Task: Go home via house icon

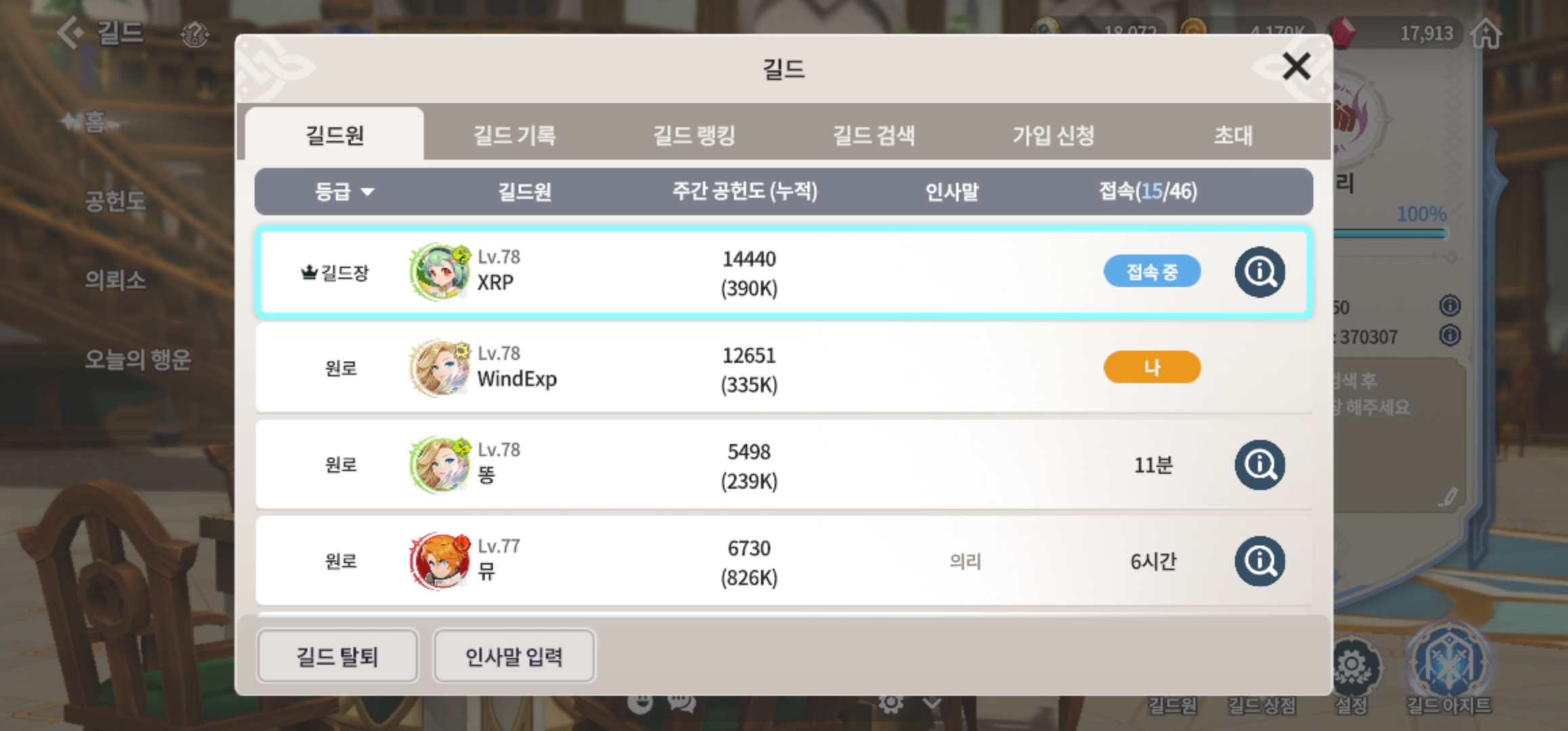Action: point(1487,32)
